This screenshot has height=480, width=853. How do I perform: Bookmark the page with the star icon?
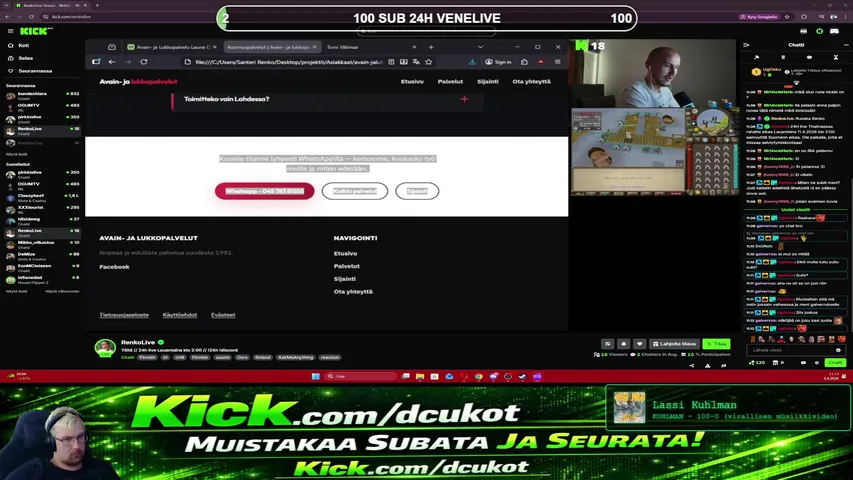pyautogui.click(x=429, y=62)
